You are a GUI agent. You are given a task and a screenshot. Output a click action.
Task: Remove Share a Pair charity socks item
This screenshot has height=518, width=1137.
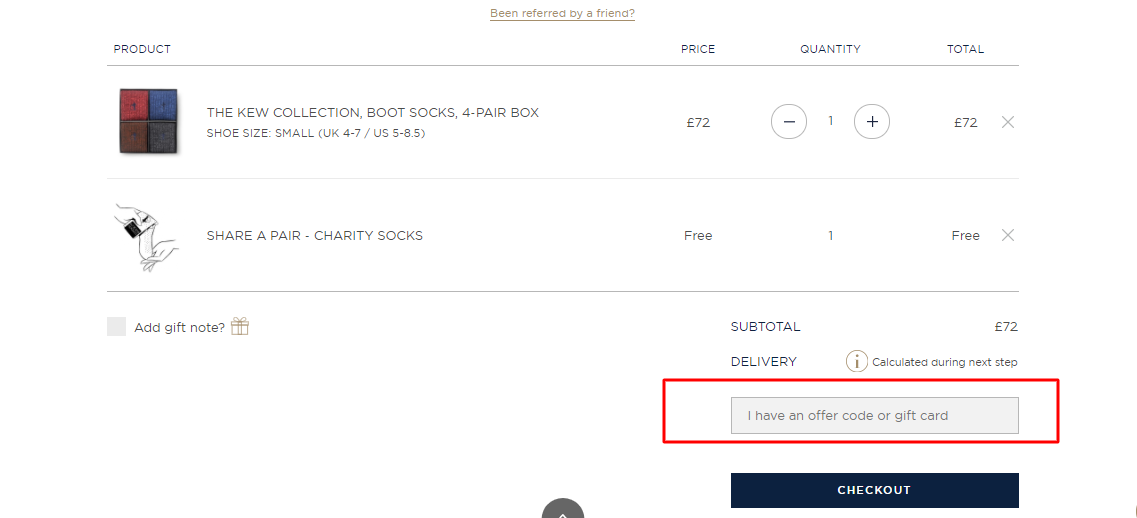1007,235
